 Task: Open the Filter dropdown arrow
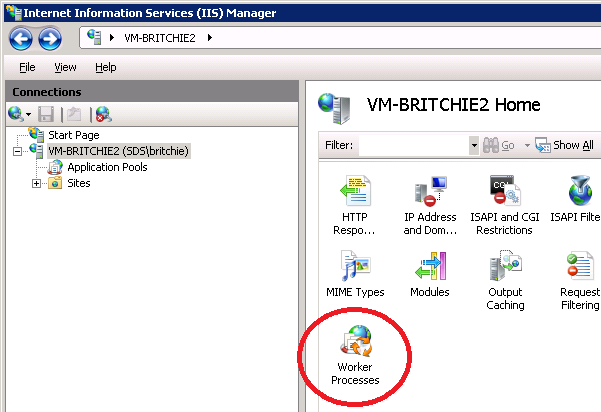474,146
